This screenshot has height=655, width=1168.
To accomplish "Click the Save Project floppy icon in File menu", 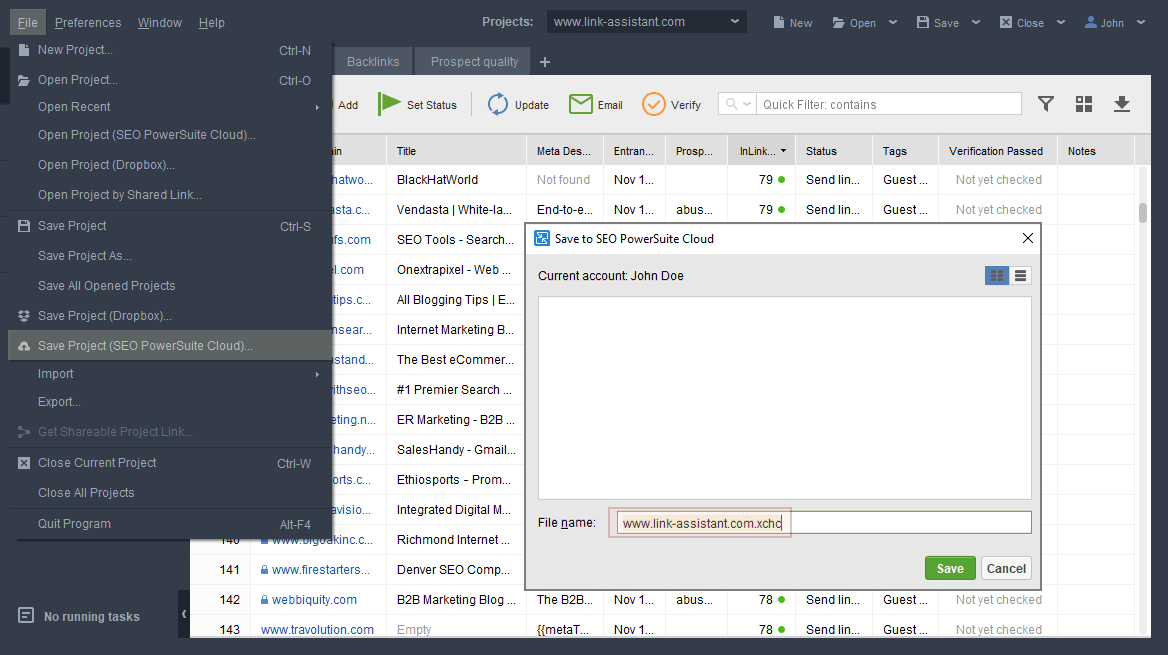I will [24, 226].
